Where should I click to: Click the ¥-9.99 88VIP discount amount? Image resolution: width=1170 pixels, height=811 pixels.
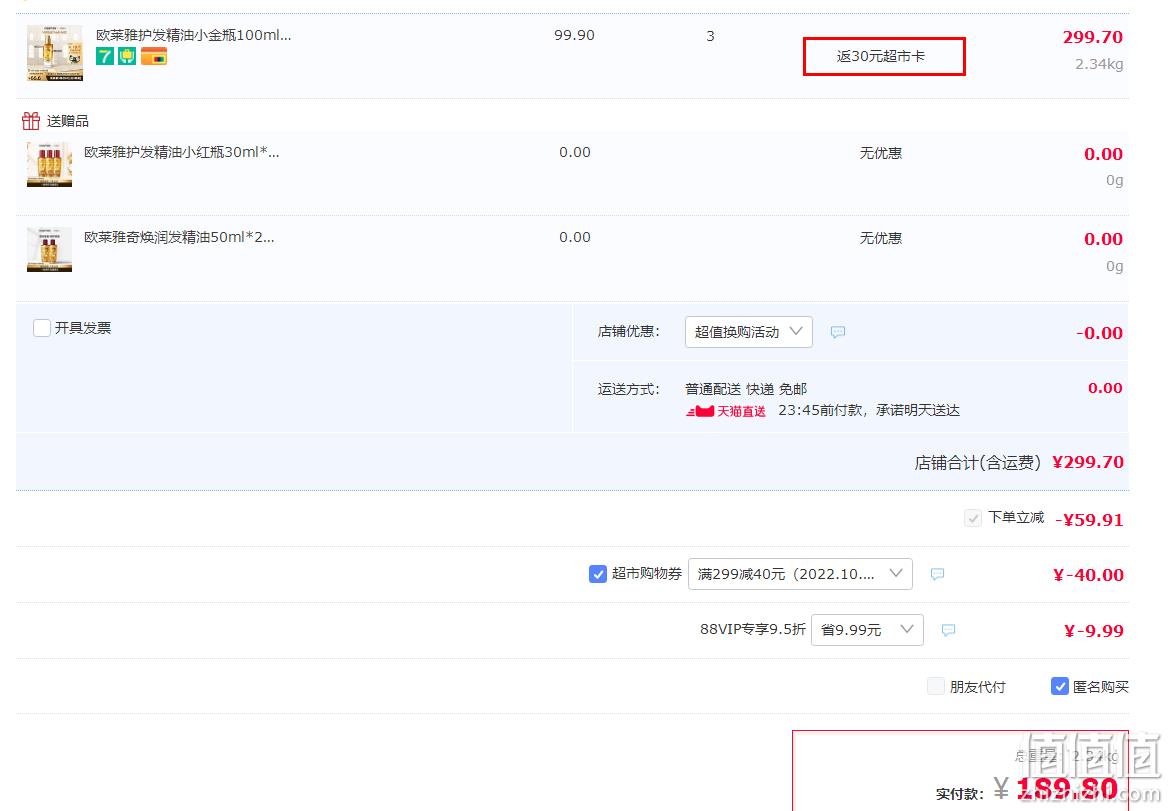[x=1093, y=631]
